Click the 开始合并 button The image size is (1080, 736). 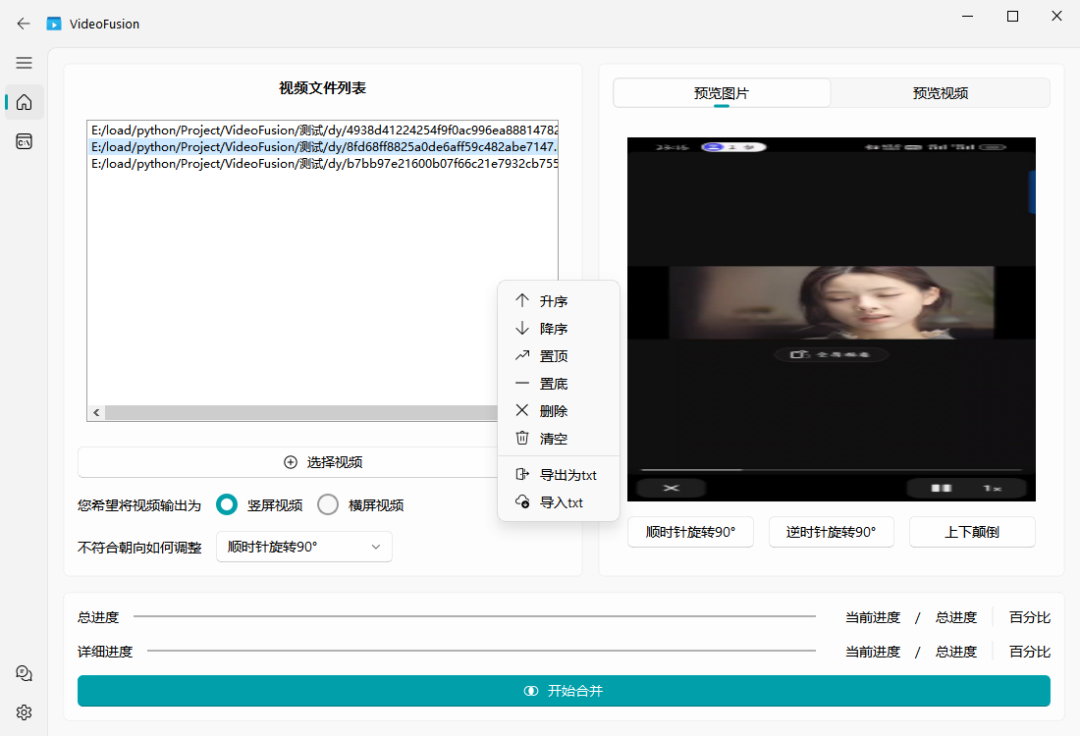[x=564, y=691]
